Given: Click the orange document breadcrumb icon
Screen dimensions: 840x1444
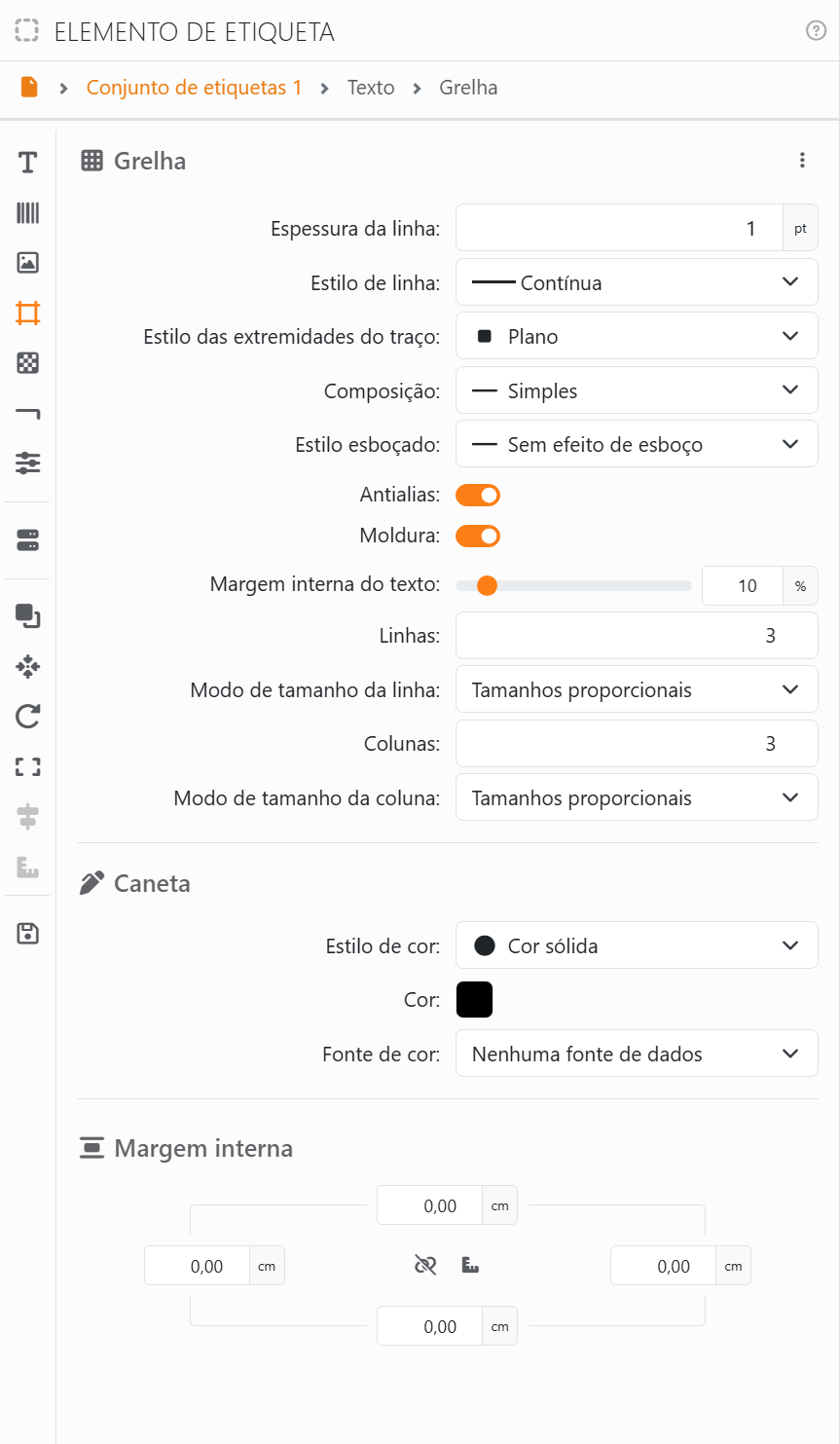Looking at the screenshot, I should tap(29, 88).
